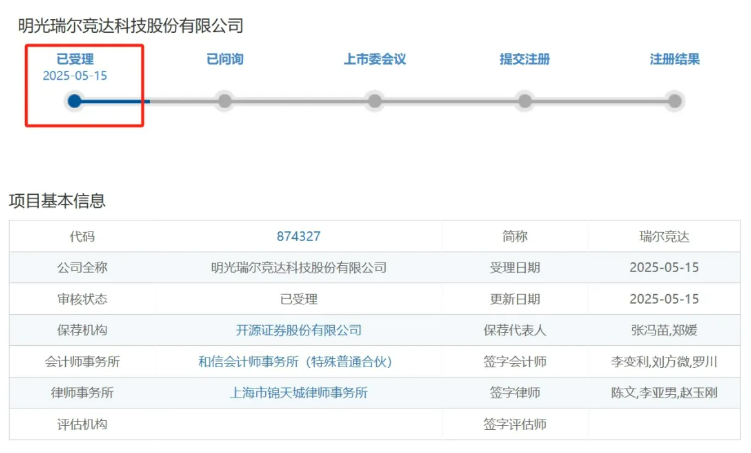
Task: Open the 上海市锦天城律师事务所 link
Action: (x=298, y=393)
